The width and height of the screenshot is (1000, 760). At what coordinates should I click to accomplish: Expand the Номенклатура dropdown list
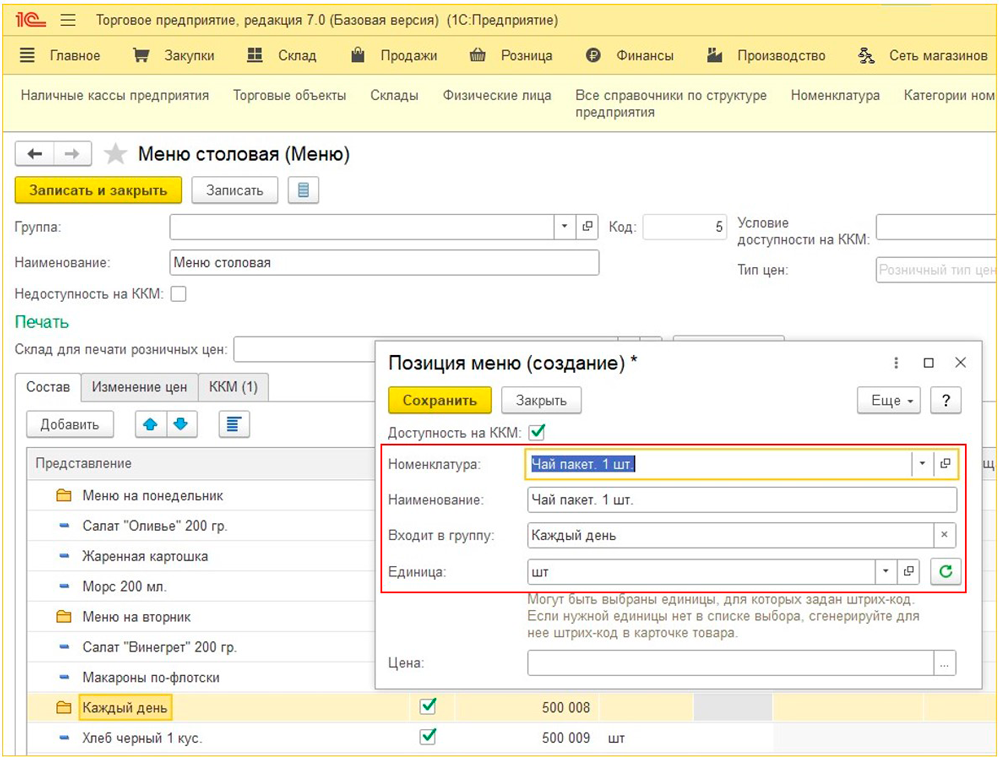click(x=920, y=464)
